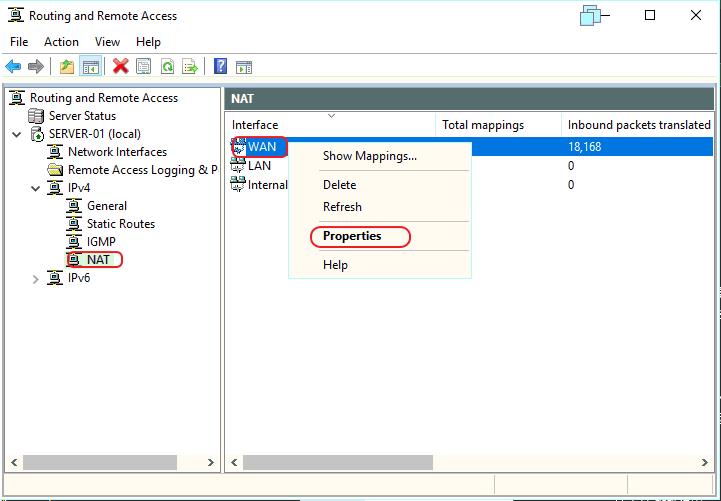721x501 pixels.
Task: Collapse the SERVER-01 (local) tree node
Action: [17, 135]
